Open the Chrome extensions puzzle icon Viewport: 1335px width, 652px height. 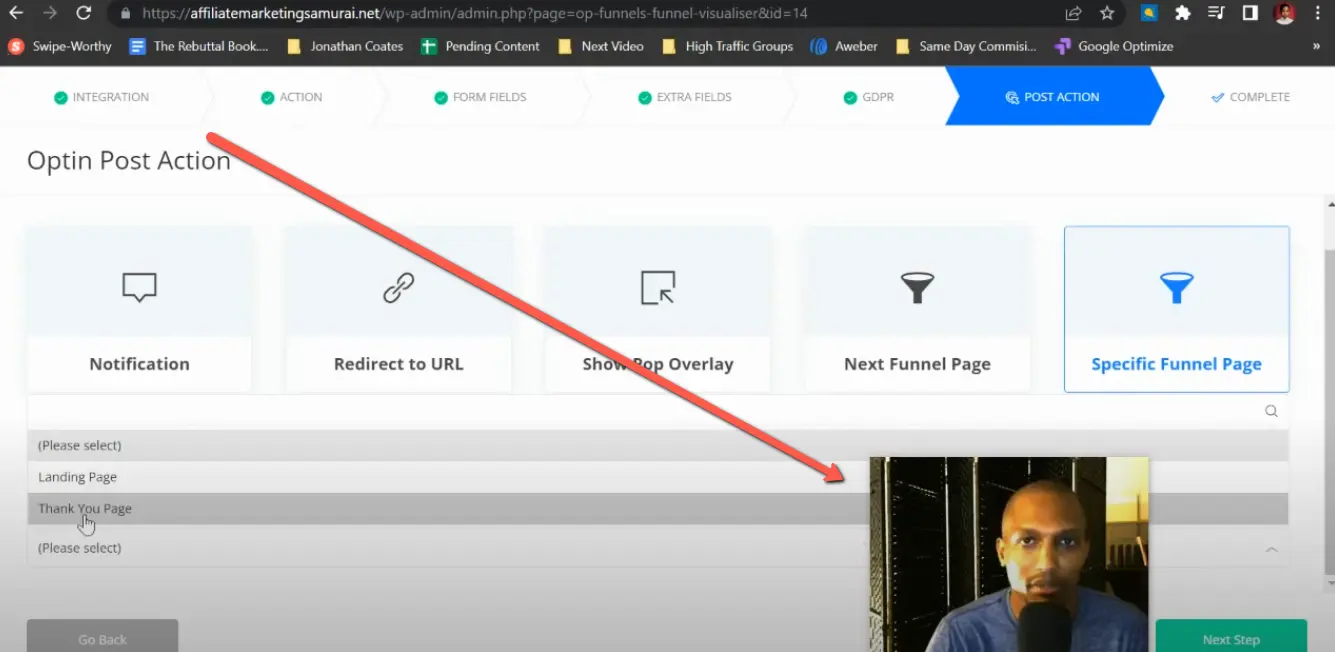pyautogui.click(x=1182, y=13)
